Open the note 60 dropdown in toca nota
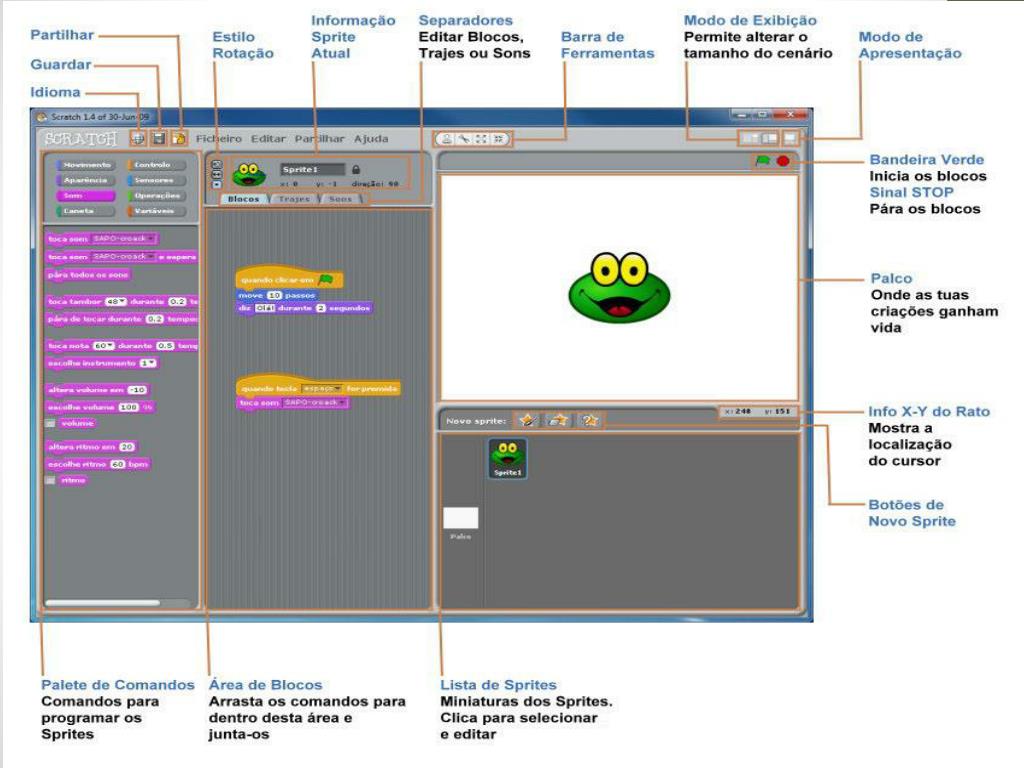1024x768 pixels. 104,345
